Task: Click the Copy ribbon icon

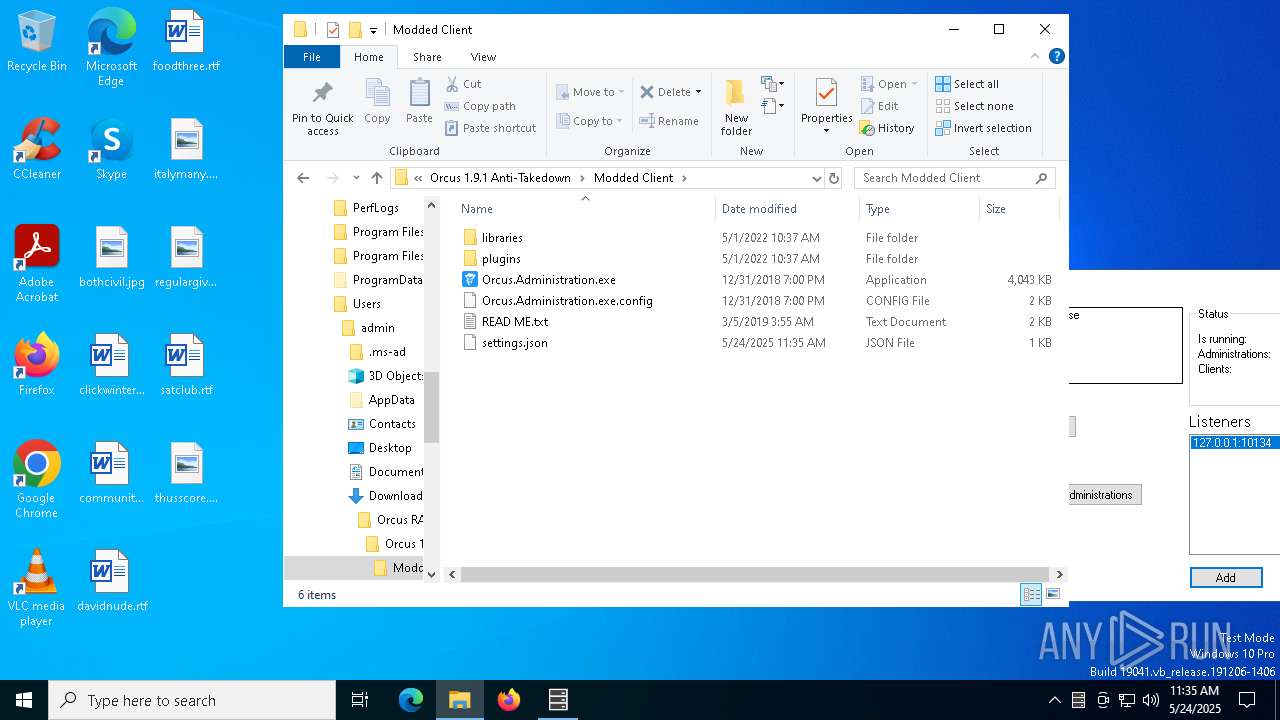Action: tap(377, 93)
